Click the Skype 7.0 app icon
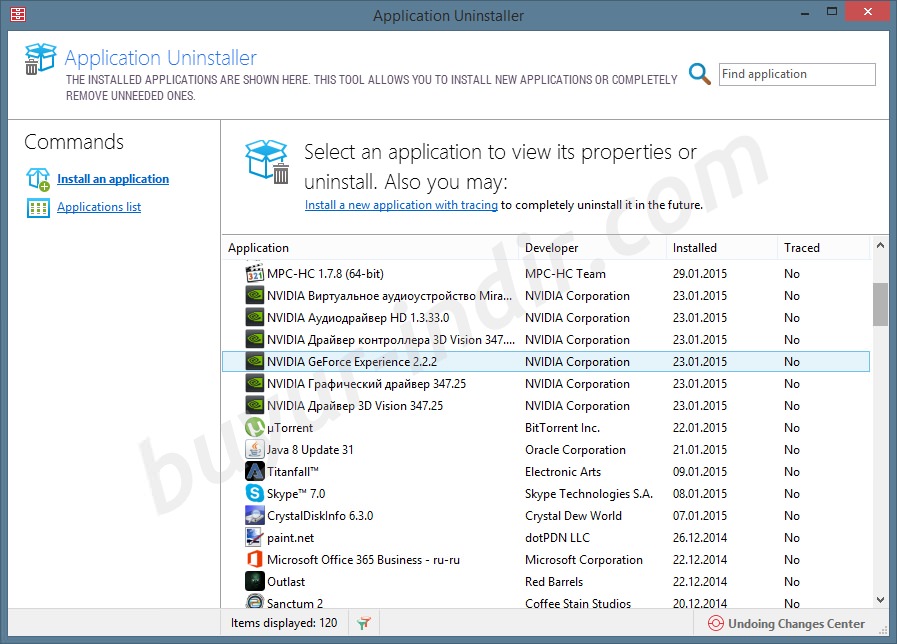 (255, 494)
